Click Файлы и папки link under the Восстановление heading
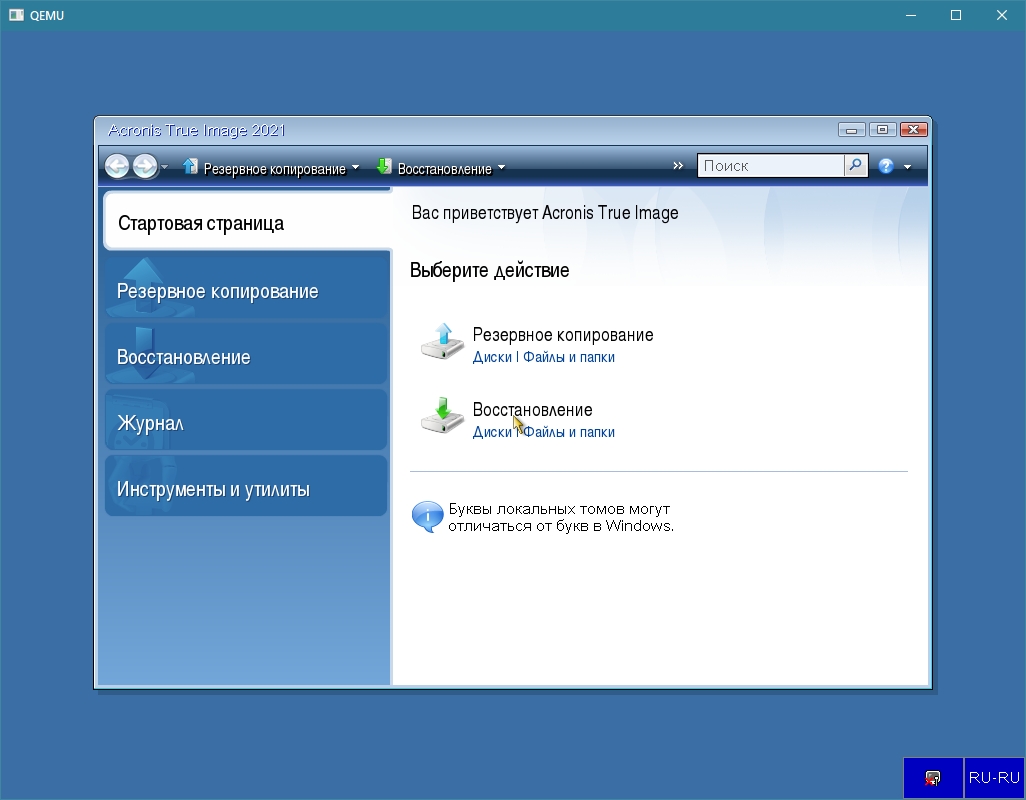1026x800 pixels. point(569,432)
